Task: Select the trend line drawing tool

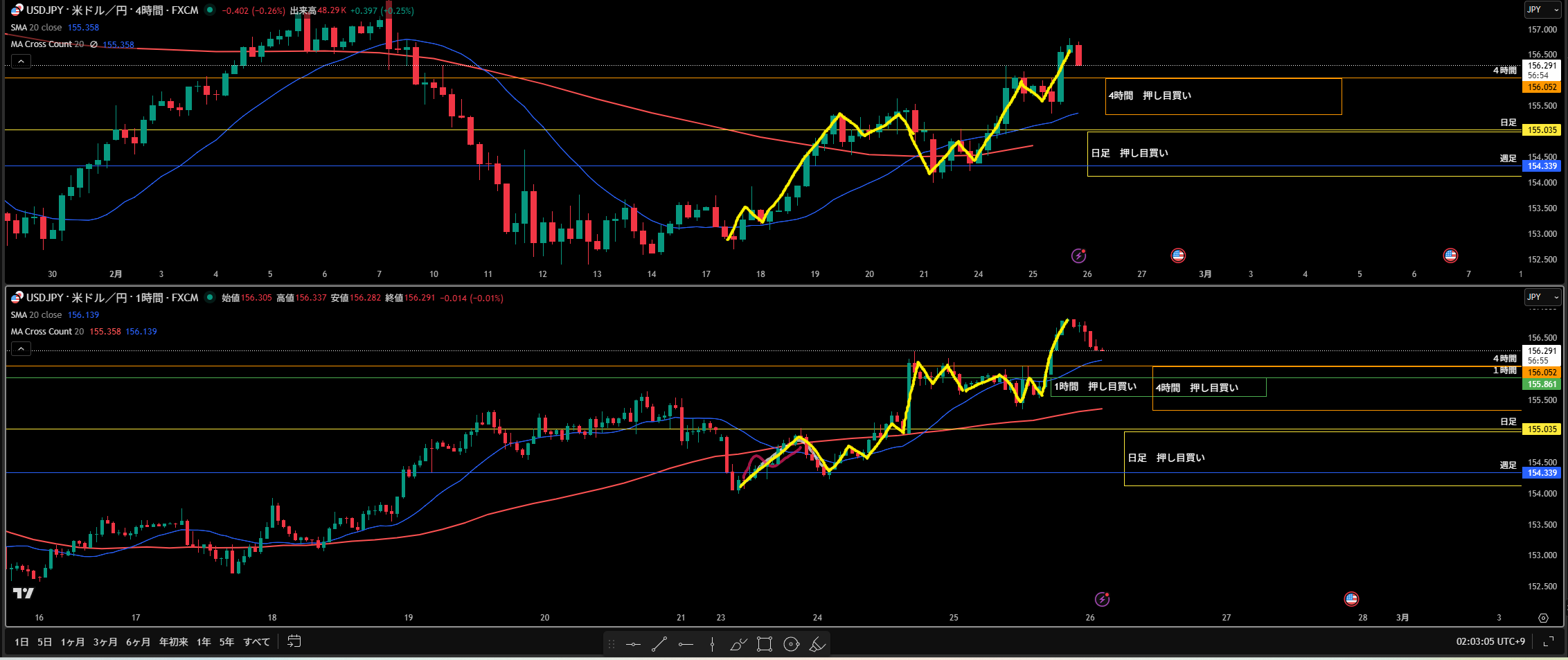Action: [x=659, y=645]
